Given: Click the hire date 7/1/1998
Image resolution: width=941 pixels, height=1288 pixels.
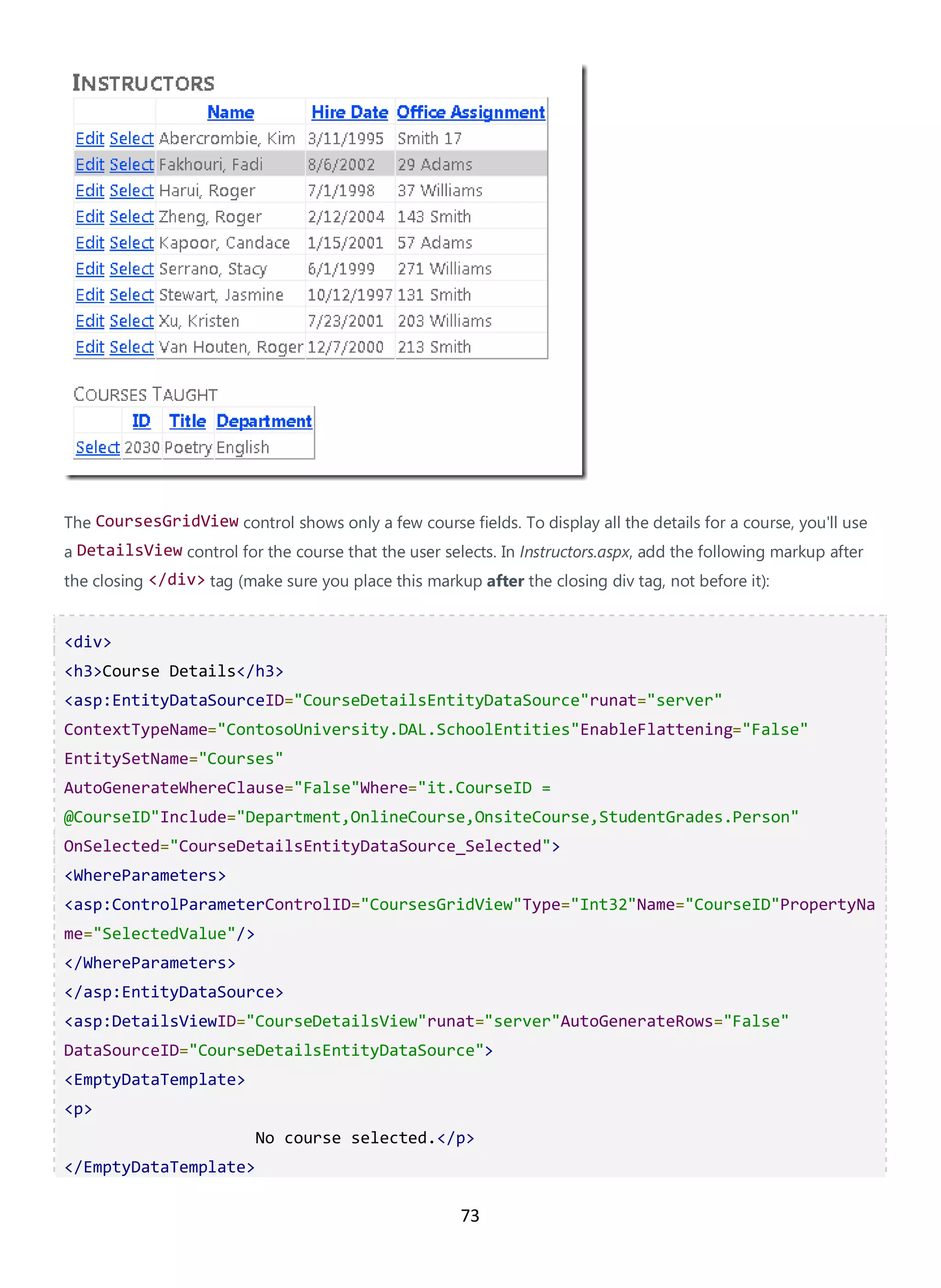Looking at the screenshot, I should tap(341, 191).
